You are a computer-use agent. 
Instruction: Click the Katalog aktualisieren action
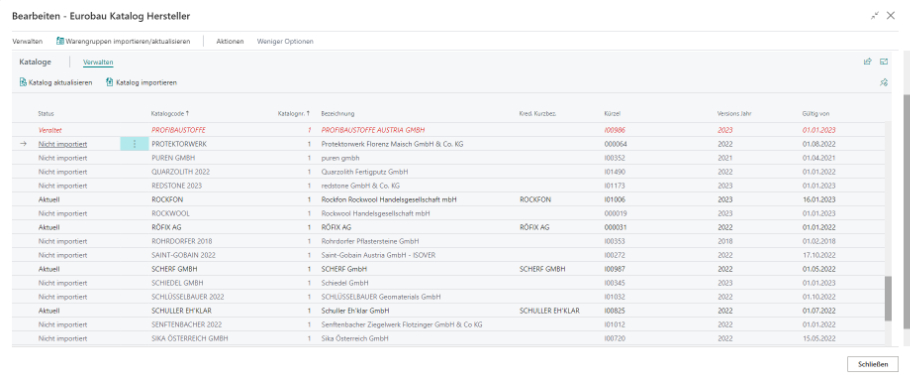56,83
